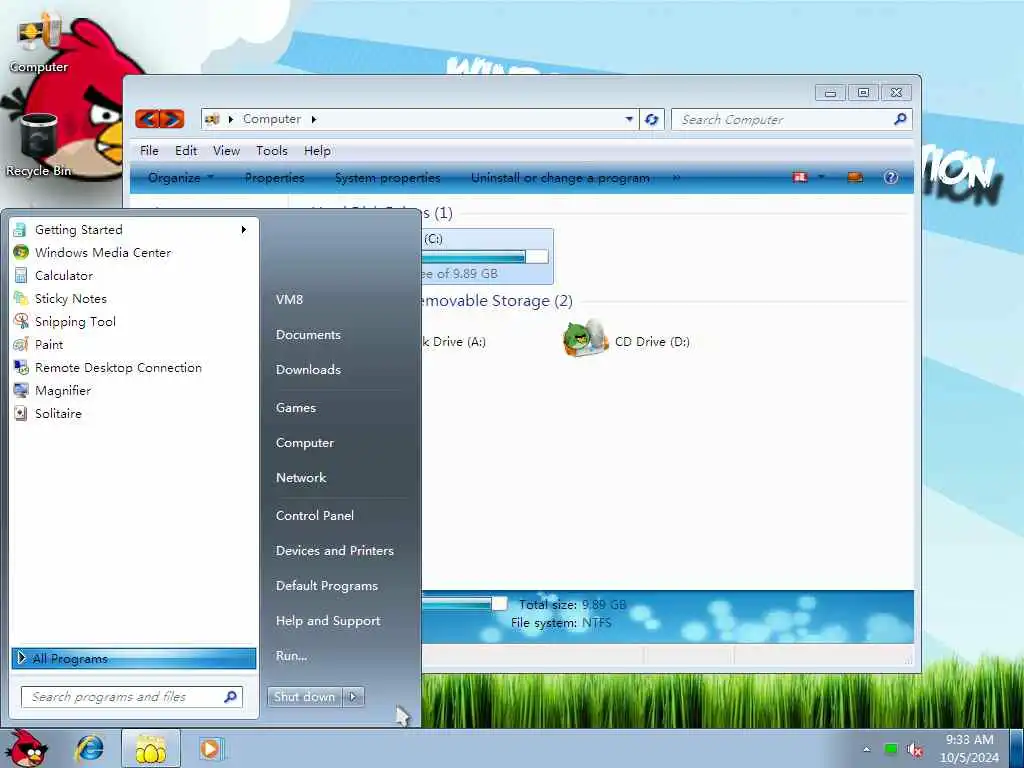Expand arrow after Computer in address bar
This screenshot has height=768, width=1024.
[314, 120]
